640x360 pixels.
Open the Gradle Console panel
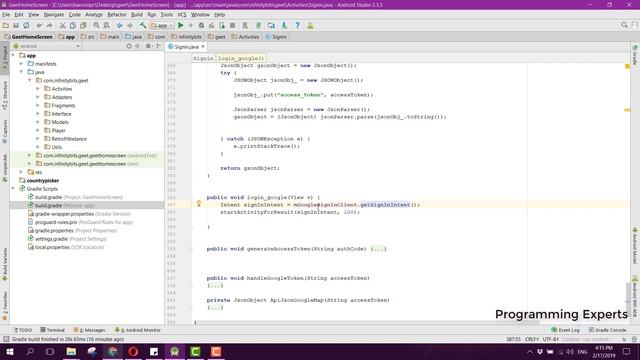click(x=607, y=330)
